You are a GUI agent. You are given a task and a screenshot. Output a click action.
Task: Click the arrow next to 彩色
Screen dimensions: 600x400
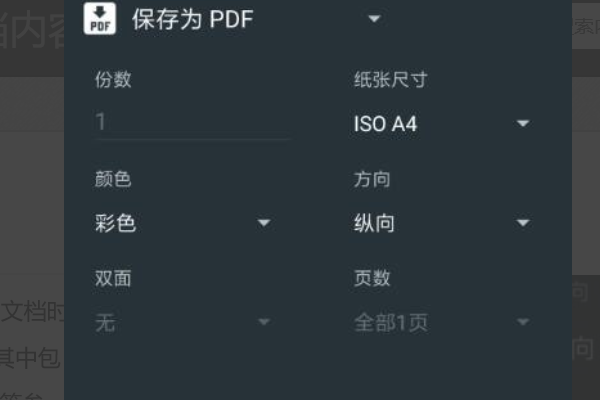(264, 223)
